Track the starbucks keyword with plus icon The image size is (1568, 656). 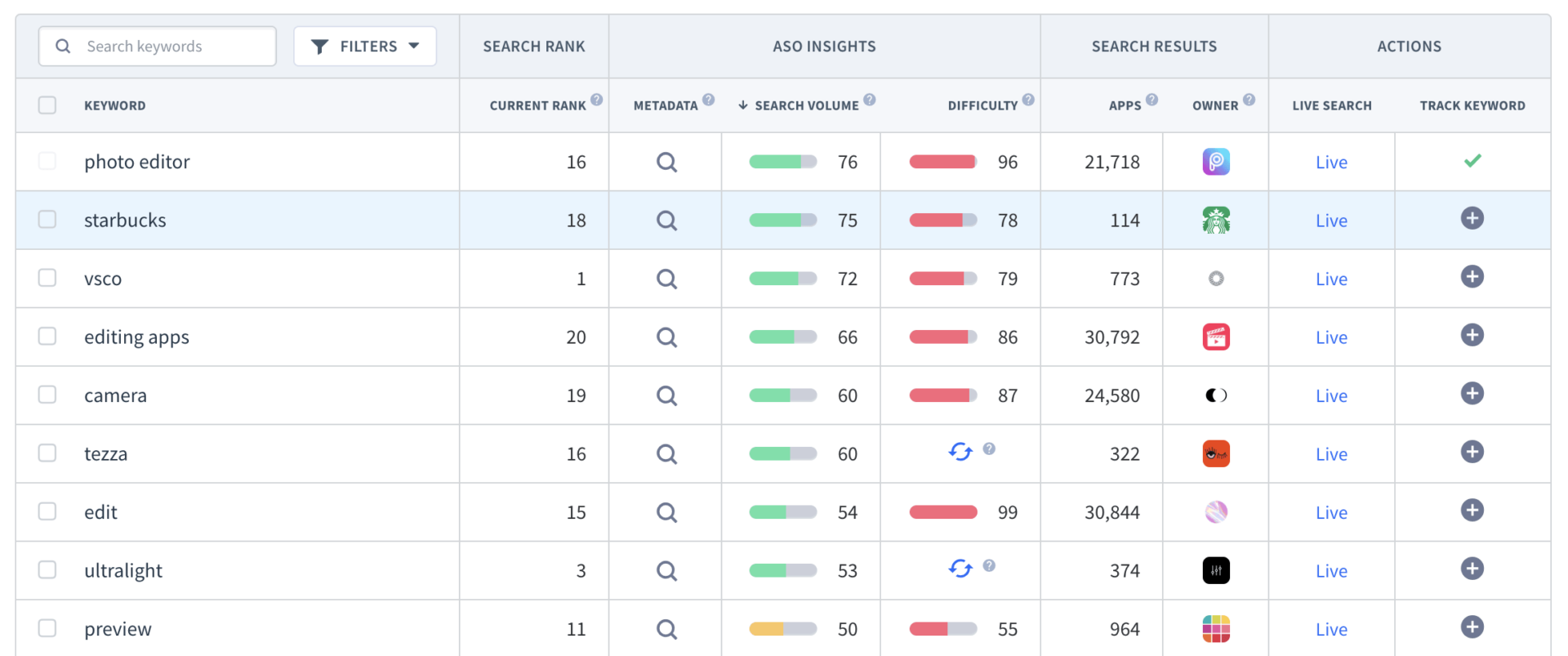(1472, 218)
